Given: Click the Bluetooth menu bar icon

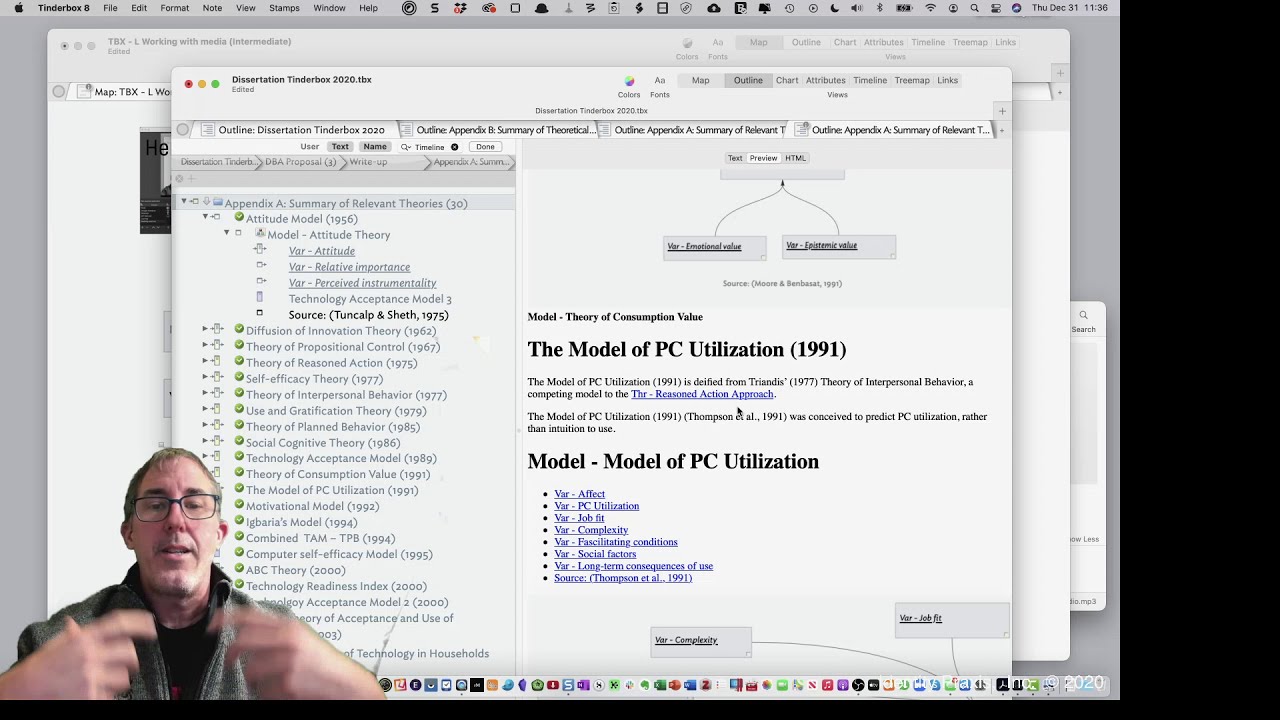Looking at the screenshot, I should click(880, 8).
